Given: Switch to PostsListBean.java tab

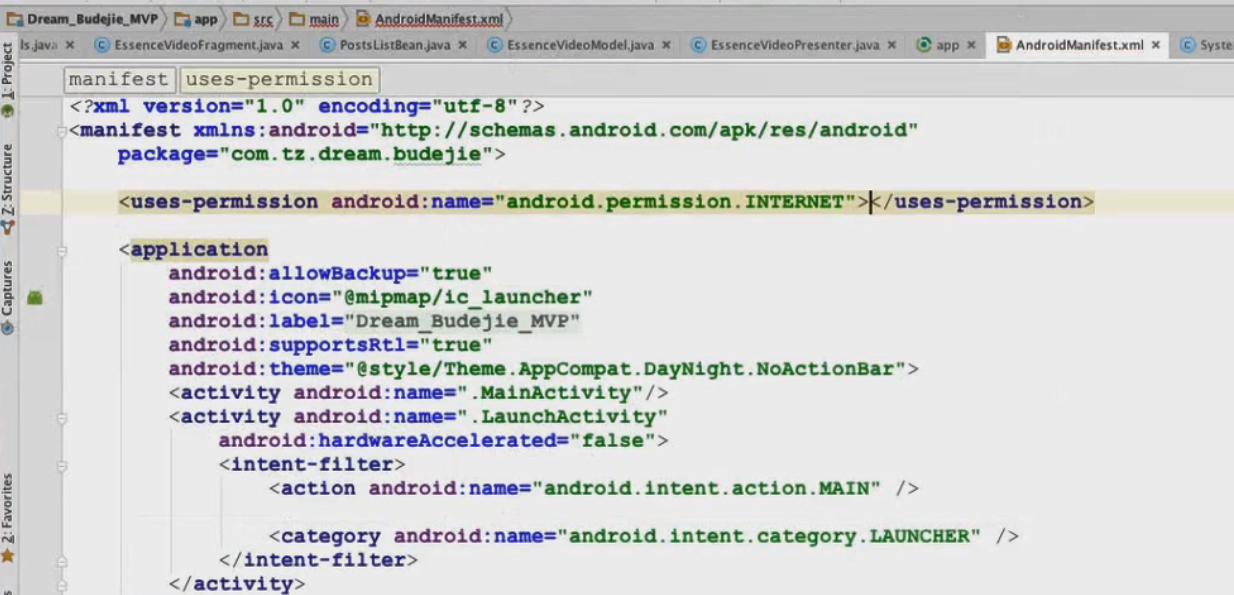Looking at the screenshot, I should tap(395, 45).
